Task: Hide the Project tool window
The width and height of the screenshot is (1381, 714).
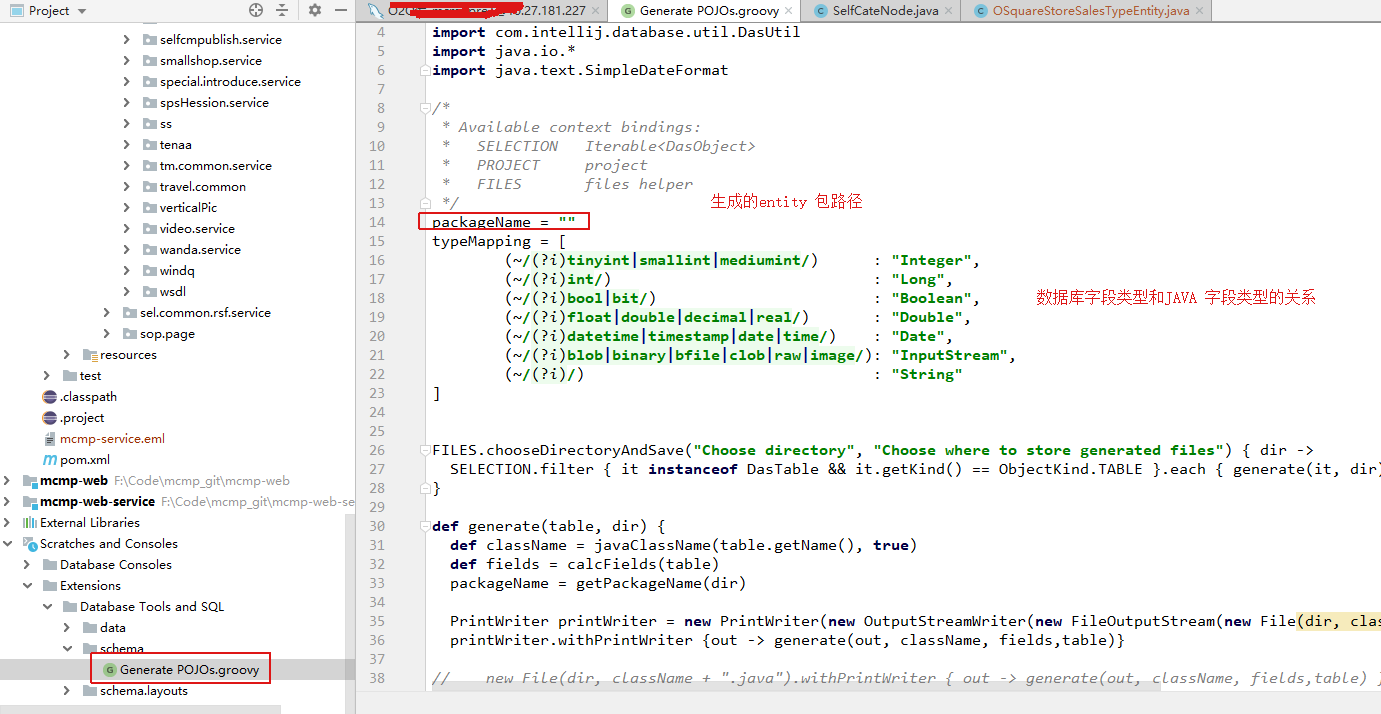Action: (x=341, y=10)
